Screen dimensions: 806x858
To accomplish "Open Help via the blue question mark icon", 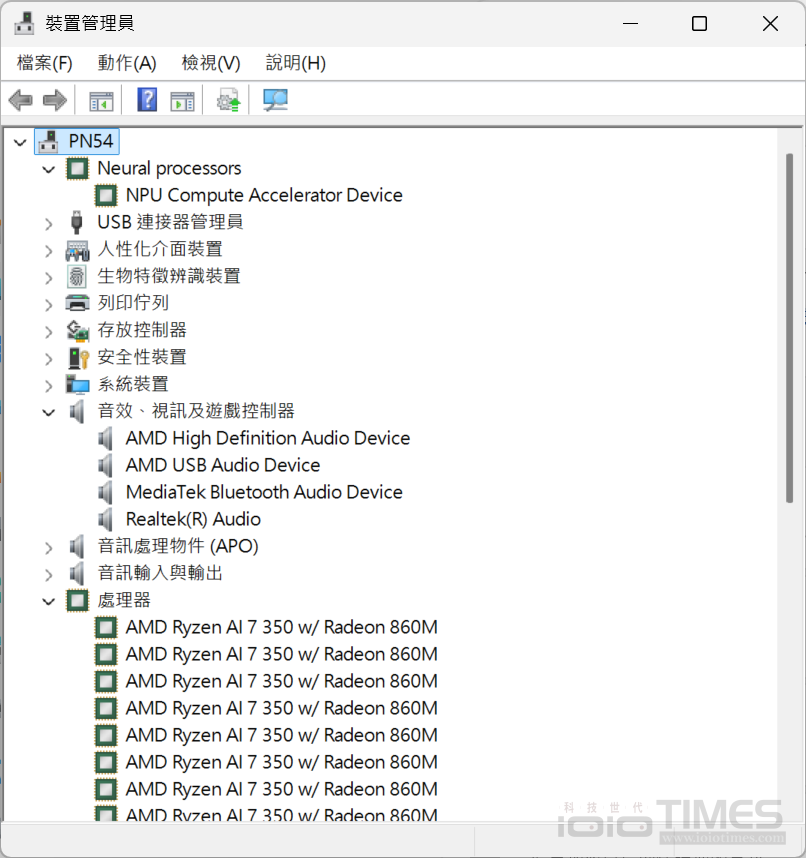I will [147, 100].
